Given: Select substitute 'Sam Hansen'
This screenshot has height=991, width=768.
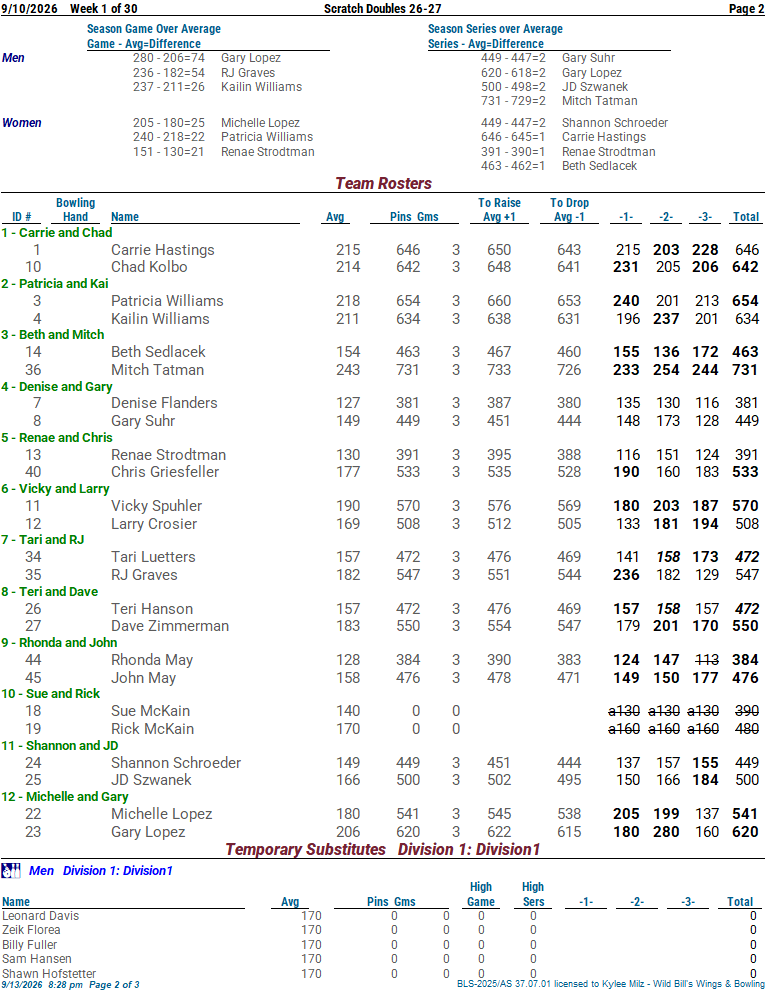Looking at the screenshot, I should pos(37,959).
